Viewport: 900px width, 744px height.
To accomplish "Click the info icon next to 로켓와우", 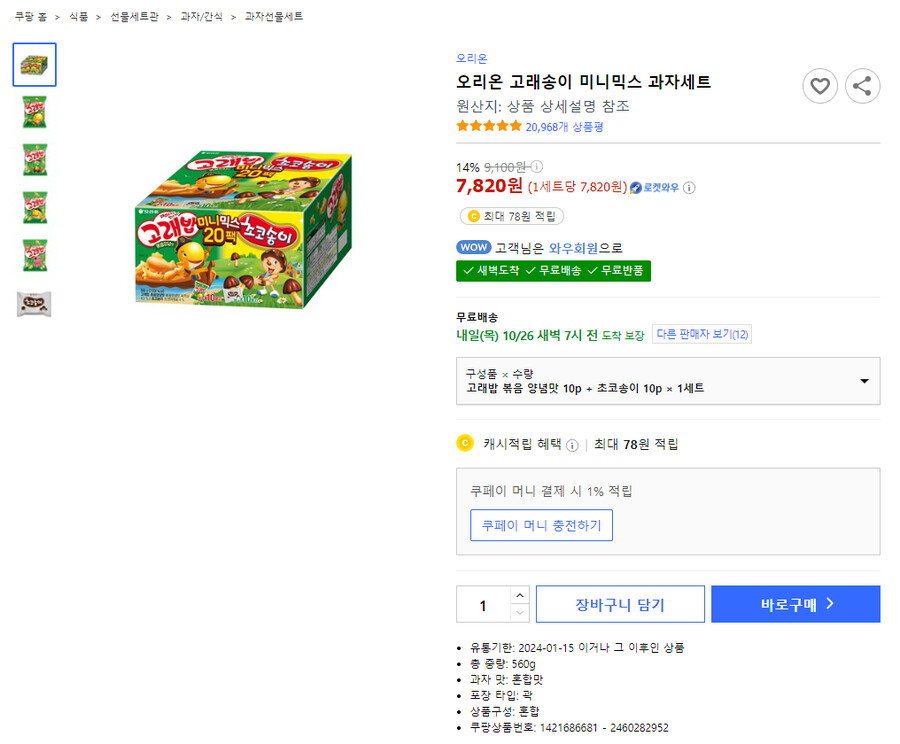I will click(x=690, y=187).
